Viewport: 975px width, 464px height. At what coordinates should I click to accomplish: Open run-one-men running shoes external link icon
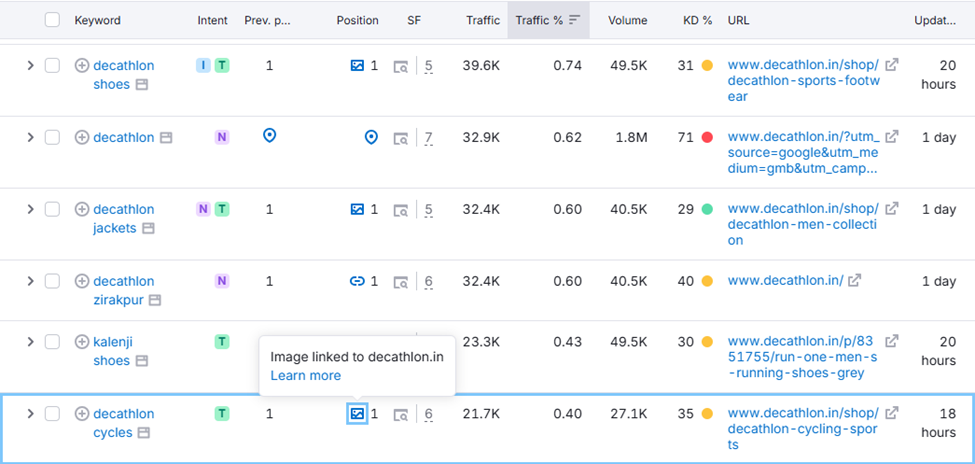(x=892, y=341)
